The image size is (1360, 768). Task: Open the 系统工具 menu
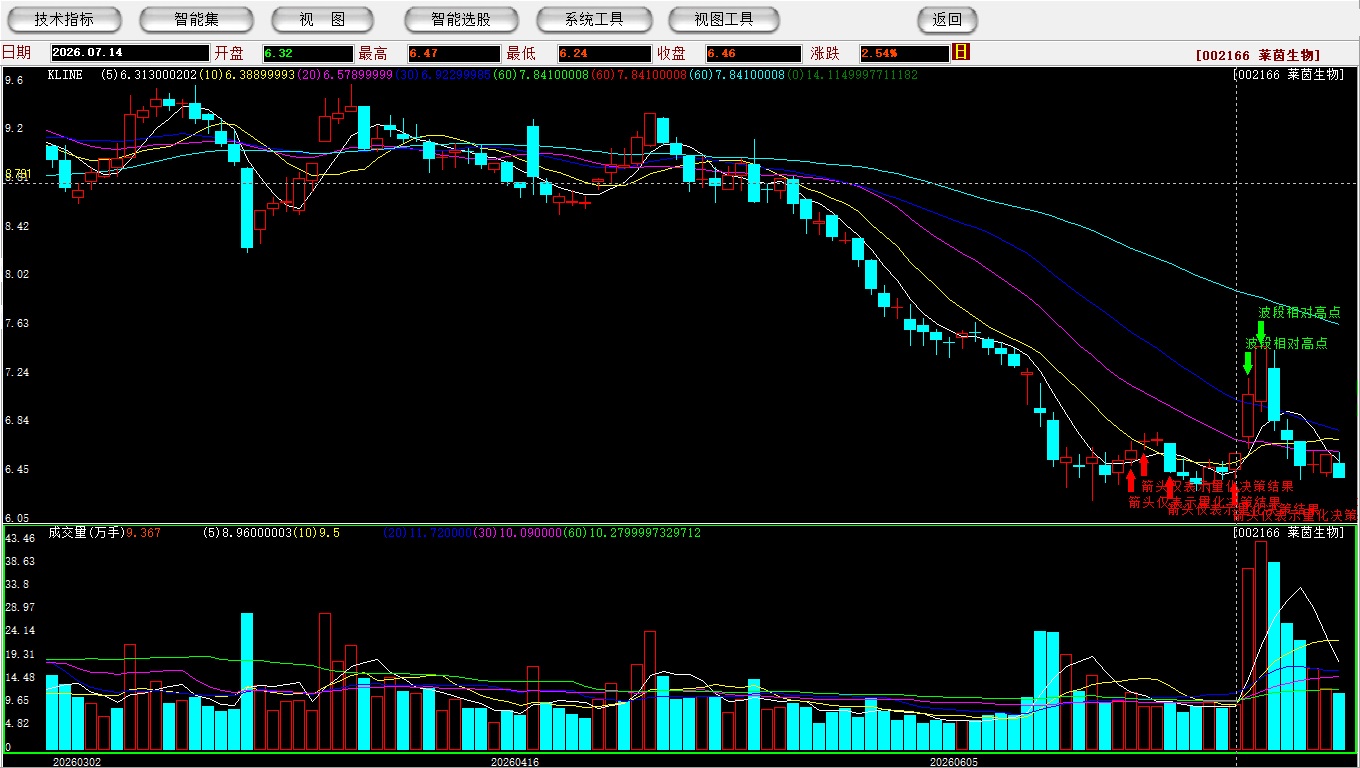593,19
